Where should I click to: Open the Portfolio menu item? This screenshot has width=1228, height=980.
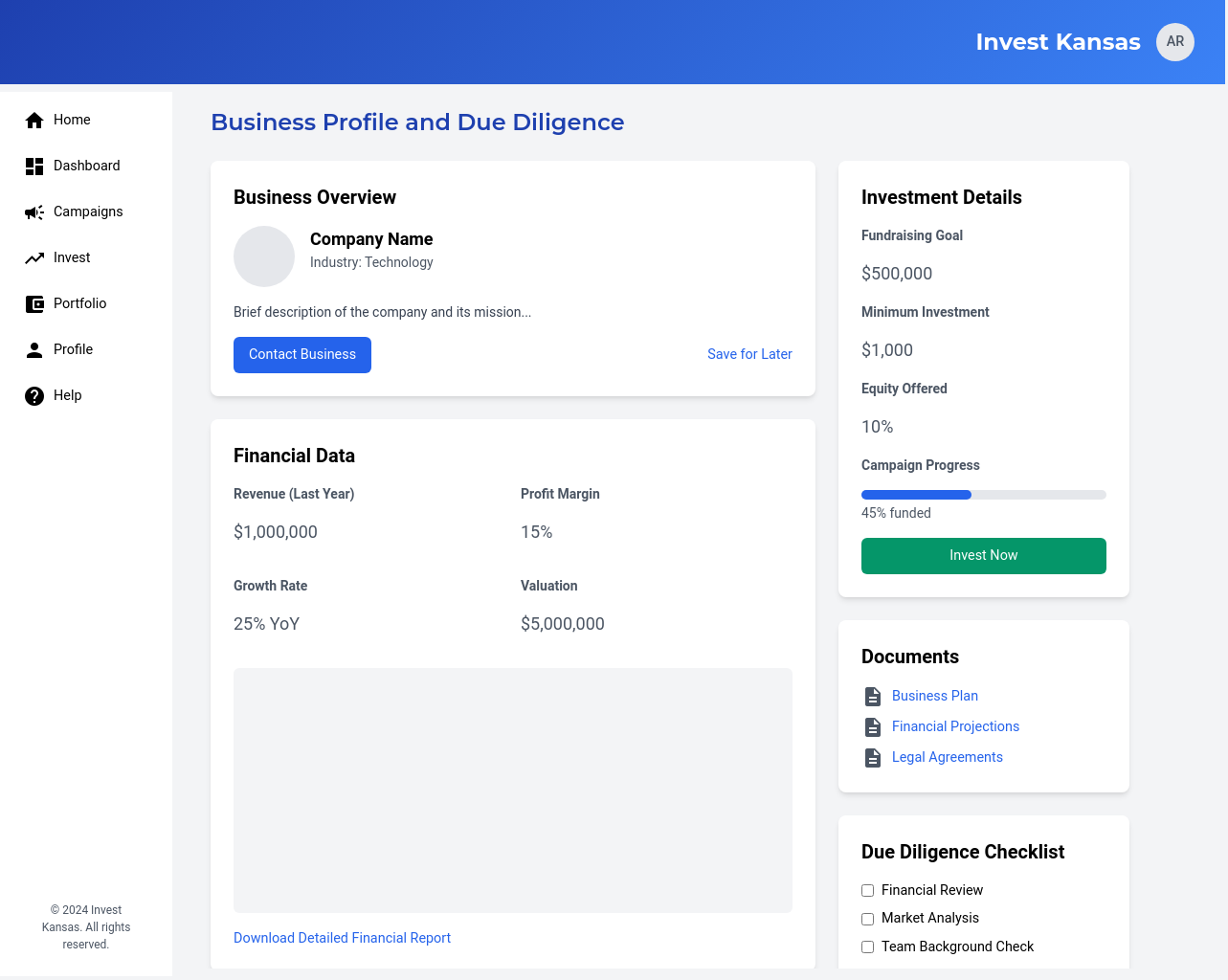point(79,303)
